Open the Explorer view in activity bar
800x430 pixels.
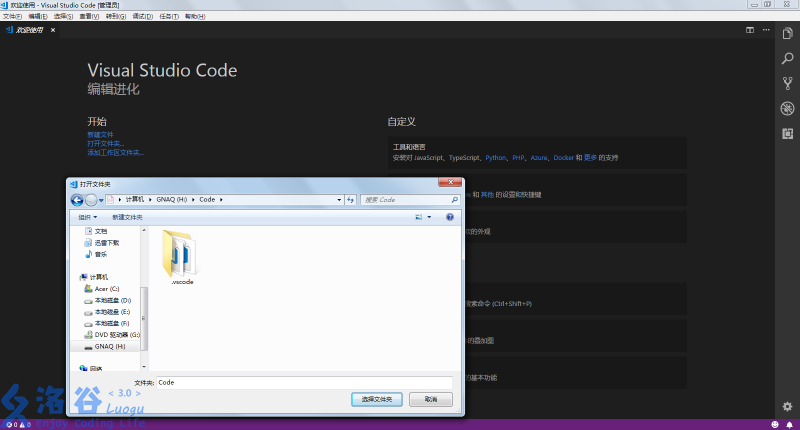point(787,34)
